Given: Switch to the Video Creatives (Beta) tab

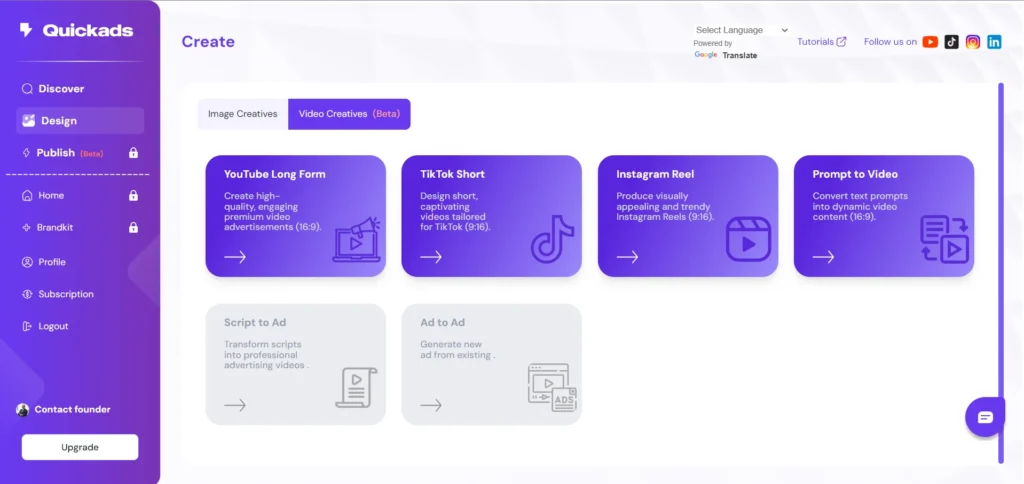Looking at the screenshot, I should point(349,114).
